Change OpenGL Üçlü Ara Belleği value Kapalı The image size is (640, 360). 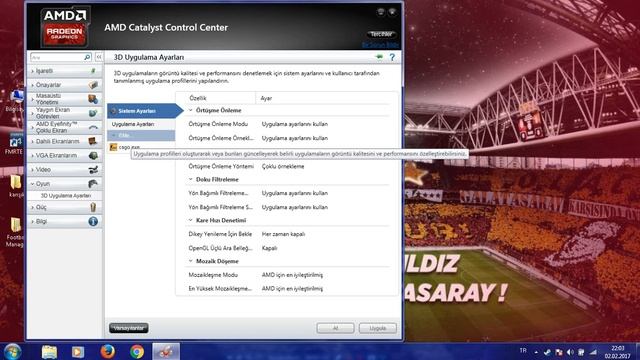(269, 248)
